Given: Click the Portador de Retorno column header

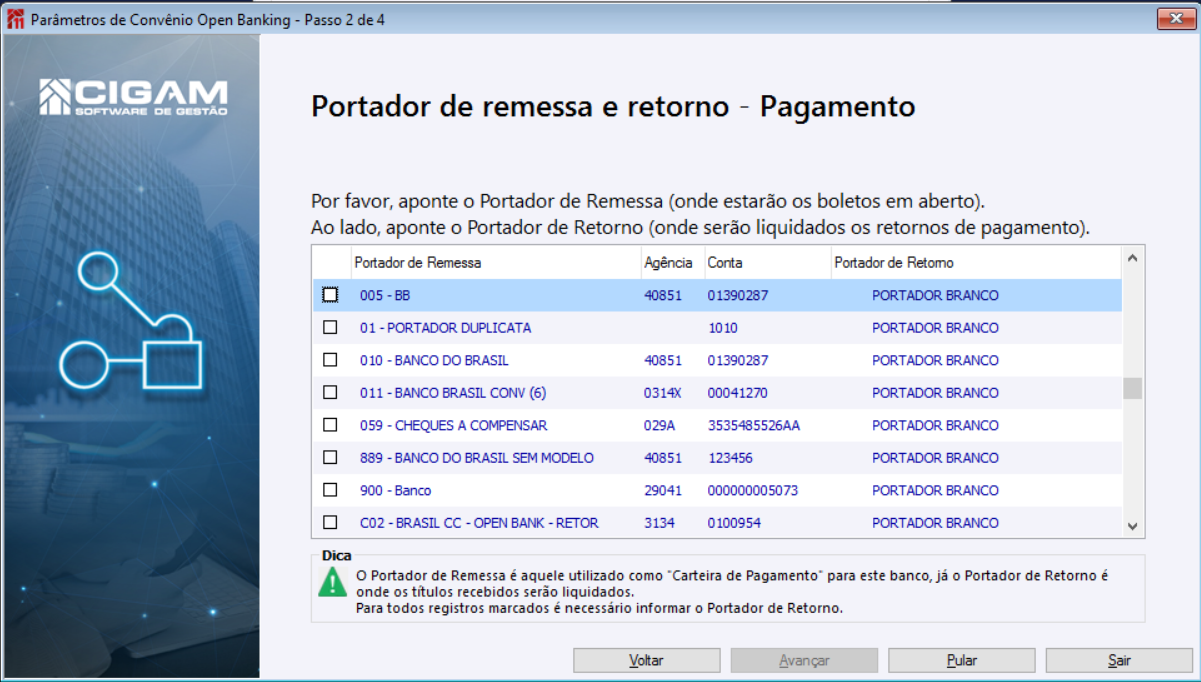Looking at the screenshot, I should coord(975,263).
